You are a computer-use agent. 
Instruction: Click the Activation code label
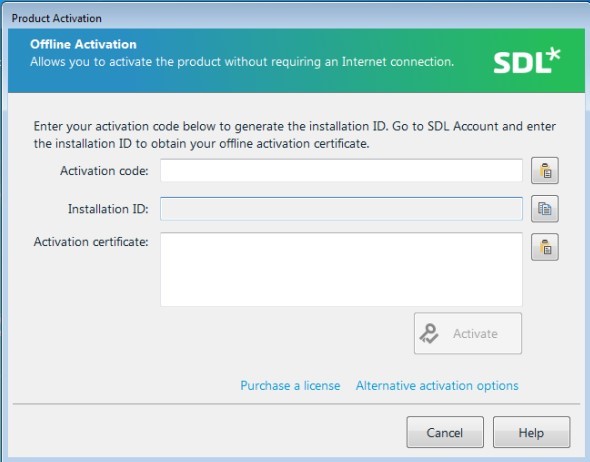[104, 171]
